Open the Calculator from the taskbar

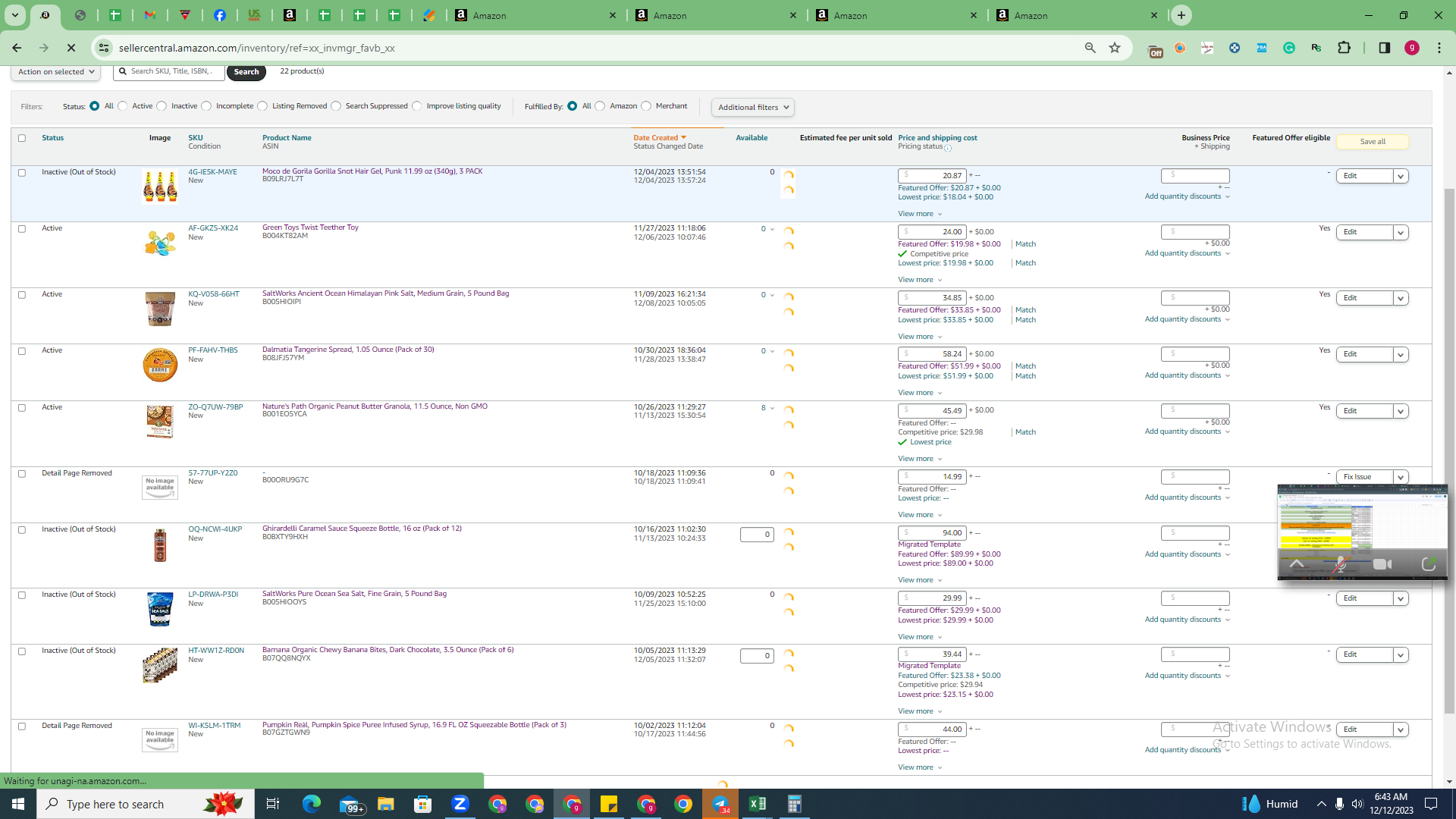coord(795,804)
